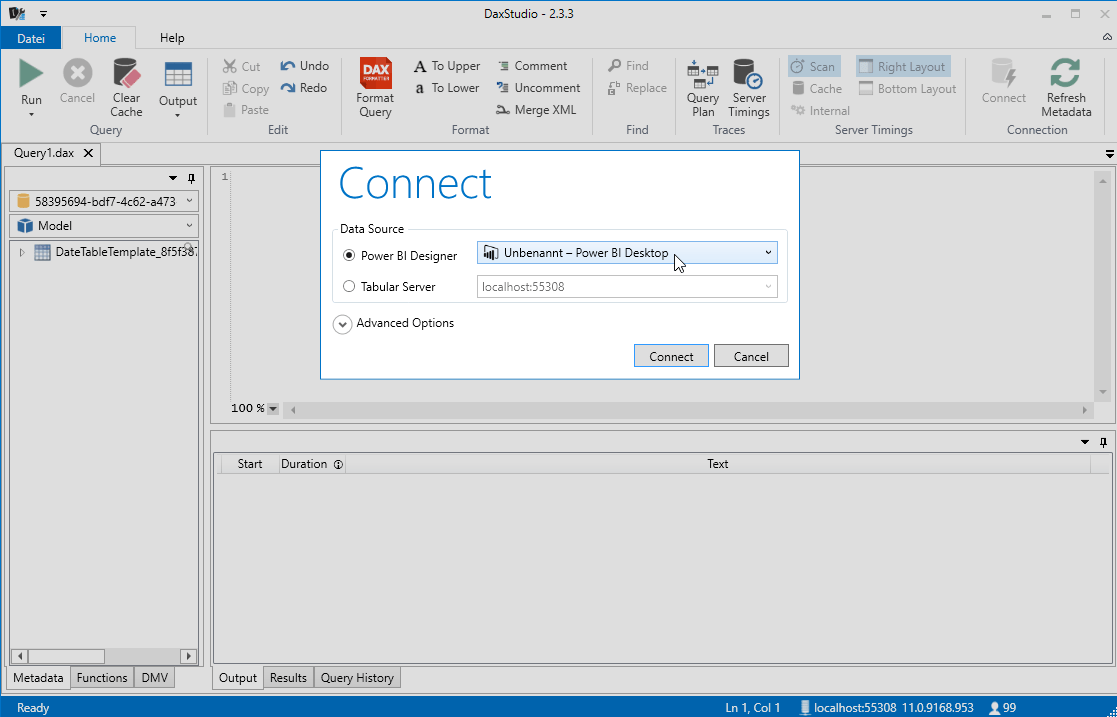The width and height of the screenshot is (1117, 717).
Task: Open the zoom percentage dropdown
Action: pyautogui.click(x=273, y=409)
